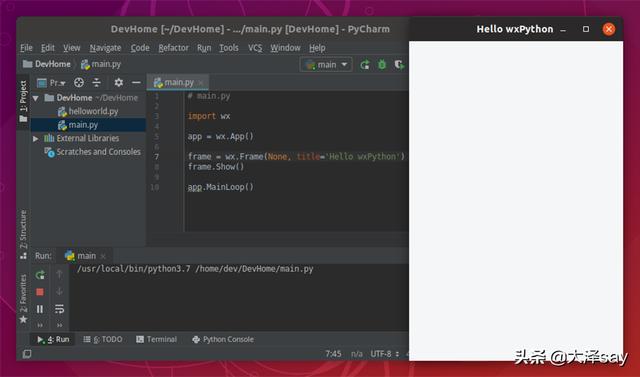The height and width of the screenshot is (377, 640).
Task: Open the File menu
Action: click(x=26, y=48)
